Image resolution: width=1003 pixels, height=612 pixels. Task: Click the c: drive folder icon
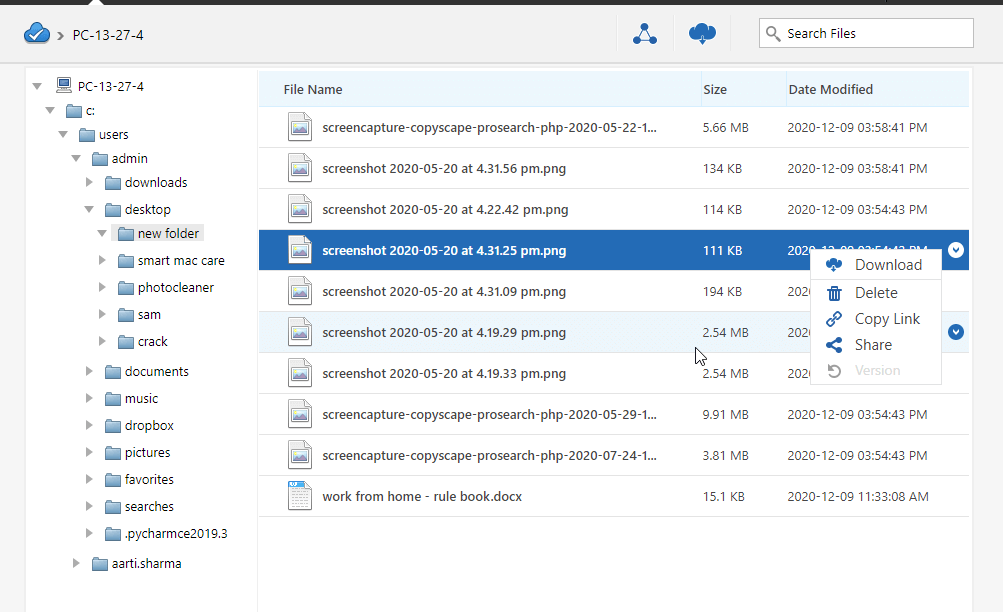point(74,111)
